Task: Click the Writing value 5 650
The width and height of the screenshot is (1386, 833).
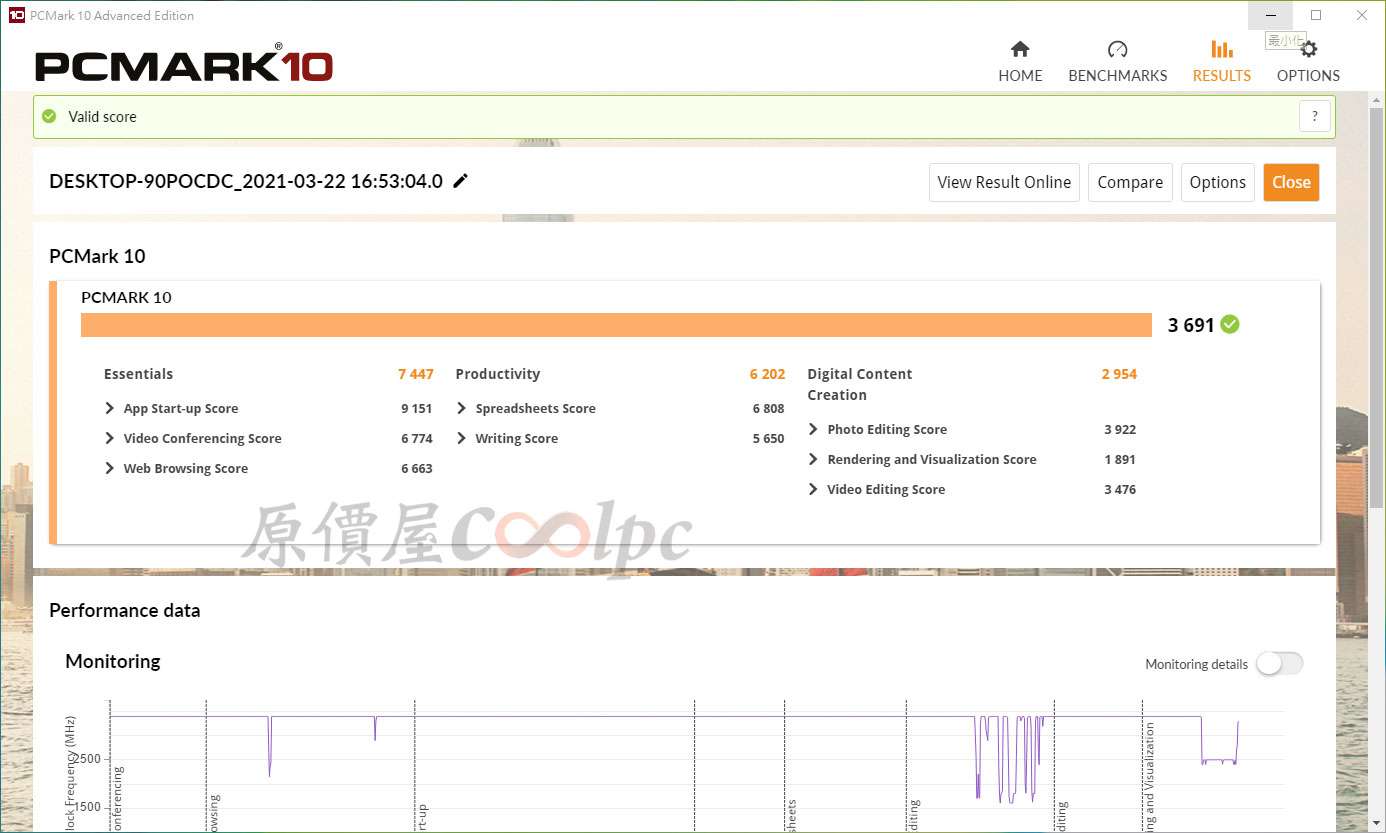Action: point(768,438)
